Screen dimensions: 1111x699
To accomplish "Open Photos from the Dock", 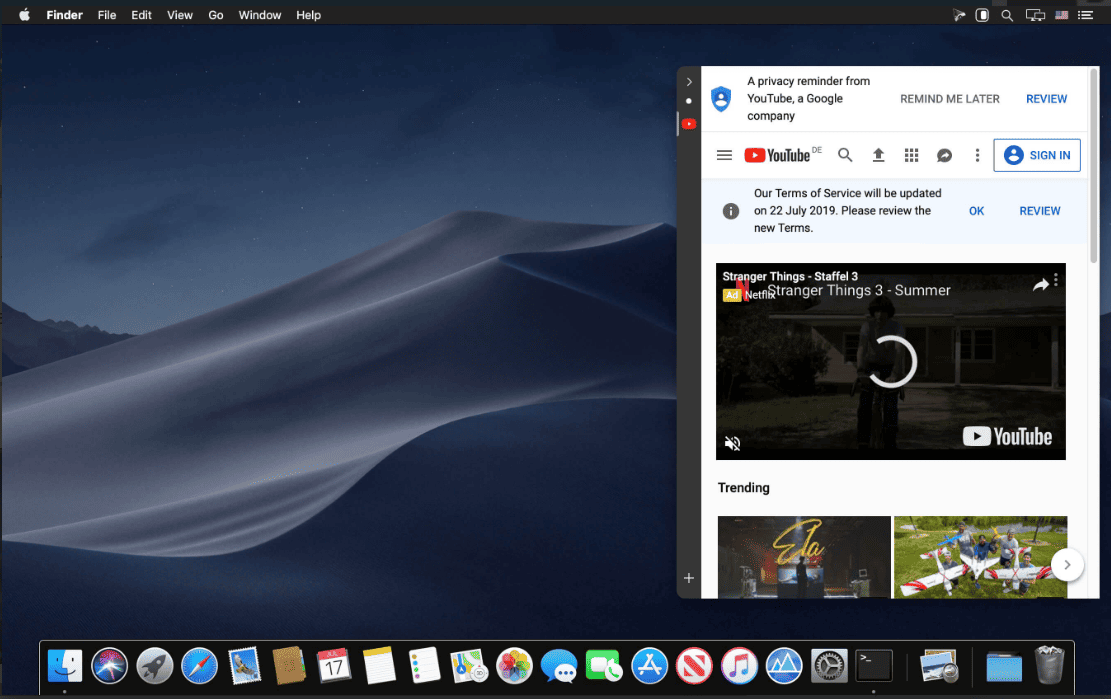I will 514,666.
